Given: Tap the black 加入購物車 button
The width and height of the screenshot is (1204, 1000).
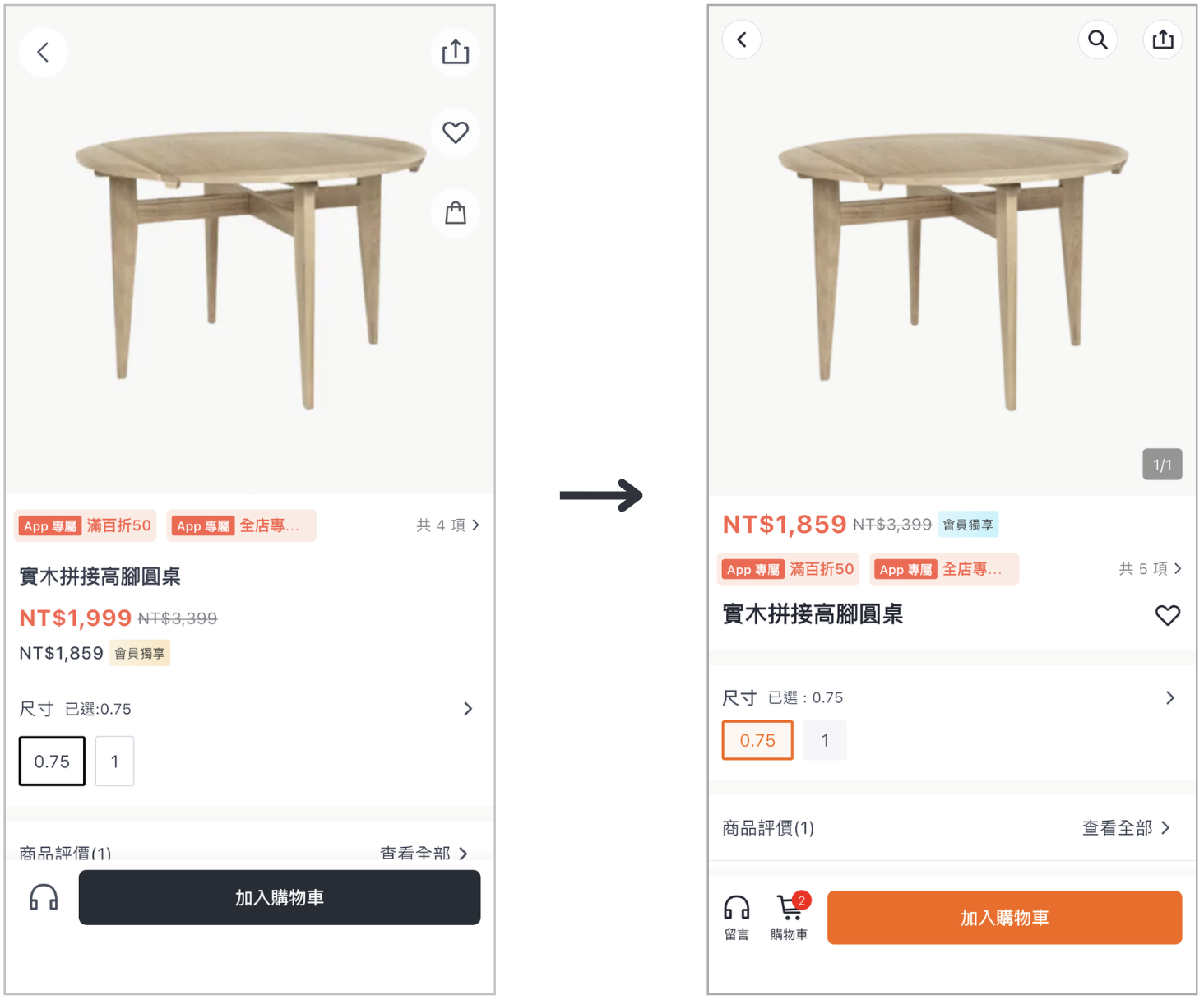Looking at the screenshot, I should [280, 897].
